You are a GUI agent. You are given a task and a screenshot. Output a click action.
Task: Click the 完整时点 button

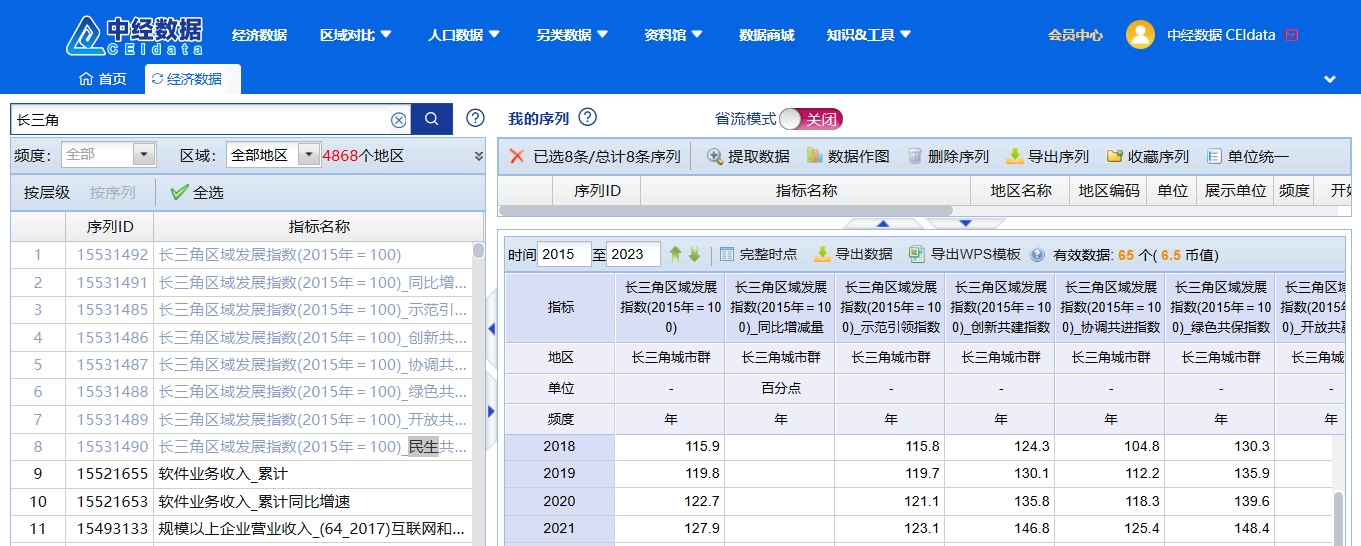click(x=758, y=255)
